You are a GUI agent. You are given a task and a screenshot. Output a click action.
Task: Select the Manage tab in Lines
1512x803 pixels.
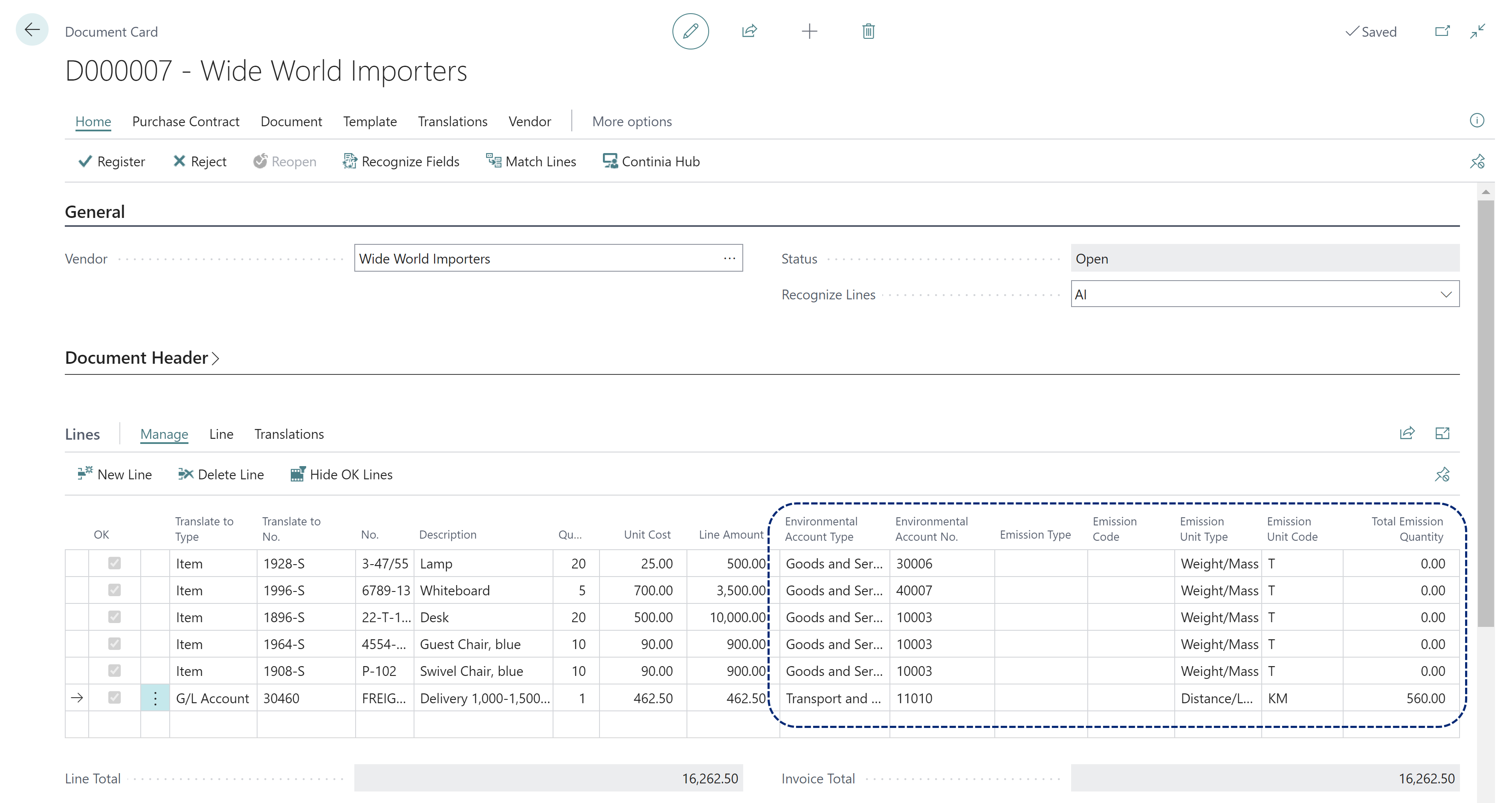click(164, 435)
